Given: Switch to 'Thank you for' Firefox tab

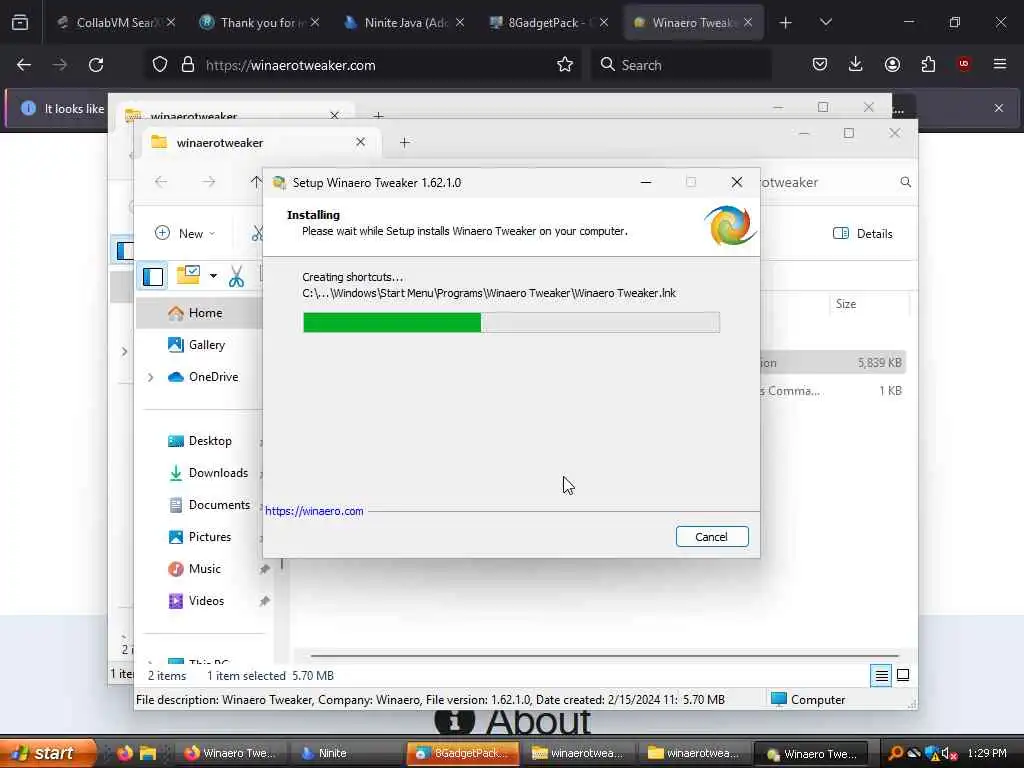Looking at the screenshot, I should coord(259,22).
